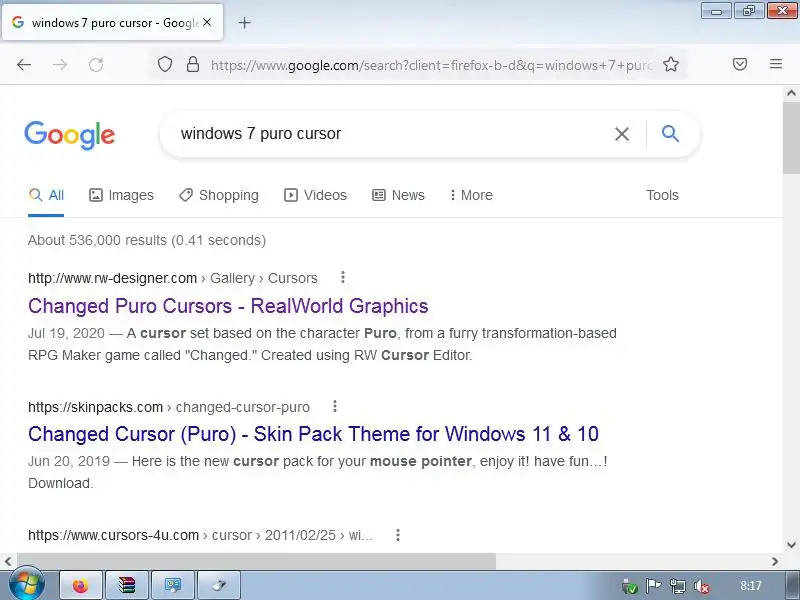Image resolution: width=800 pixels, height=600 pixels.
Task: Switch to Videos results
Action: pos(315,195)
